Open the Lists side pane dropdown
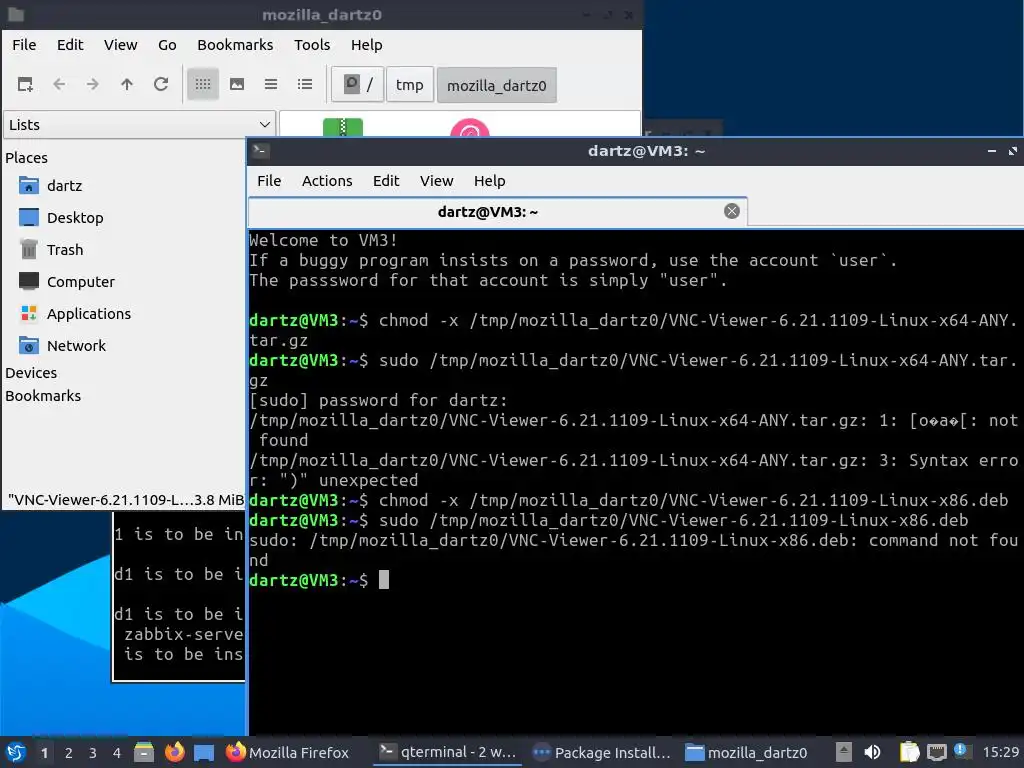This screenshot has width=1024, height=768. tap(139, 125)
